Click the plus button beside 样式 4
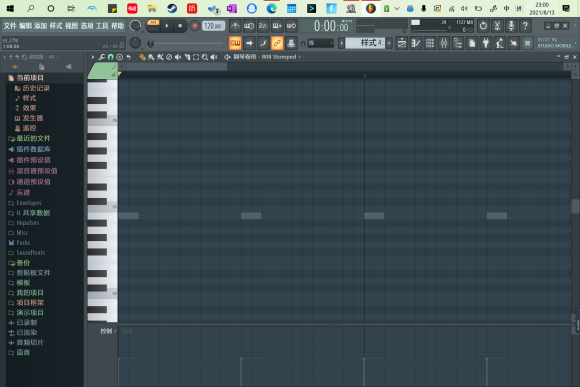The width and height of the screenshot is (580, 387). tap(389, 43)
